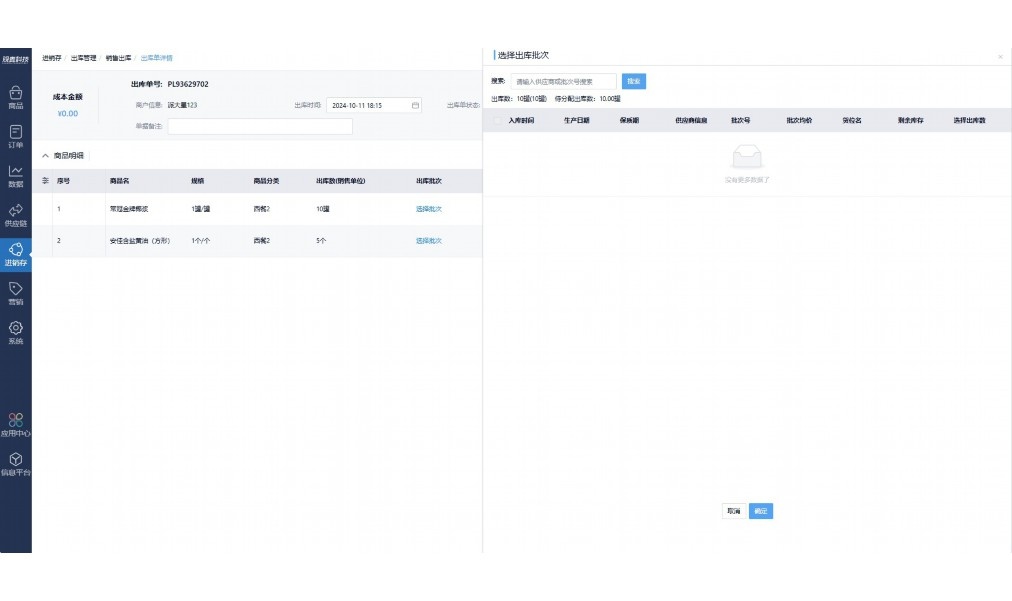Open the 营销 tag icon in sidebar
The height and width of the screenshot is (601, 1012).
(15, 293)
